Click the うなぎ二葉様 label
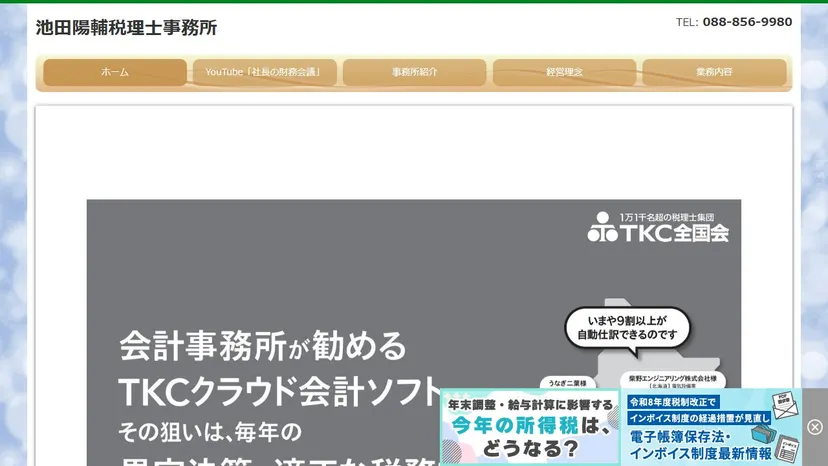The height and width of the screenshot is (466, 828). tap(568, 383)
